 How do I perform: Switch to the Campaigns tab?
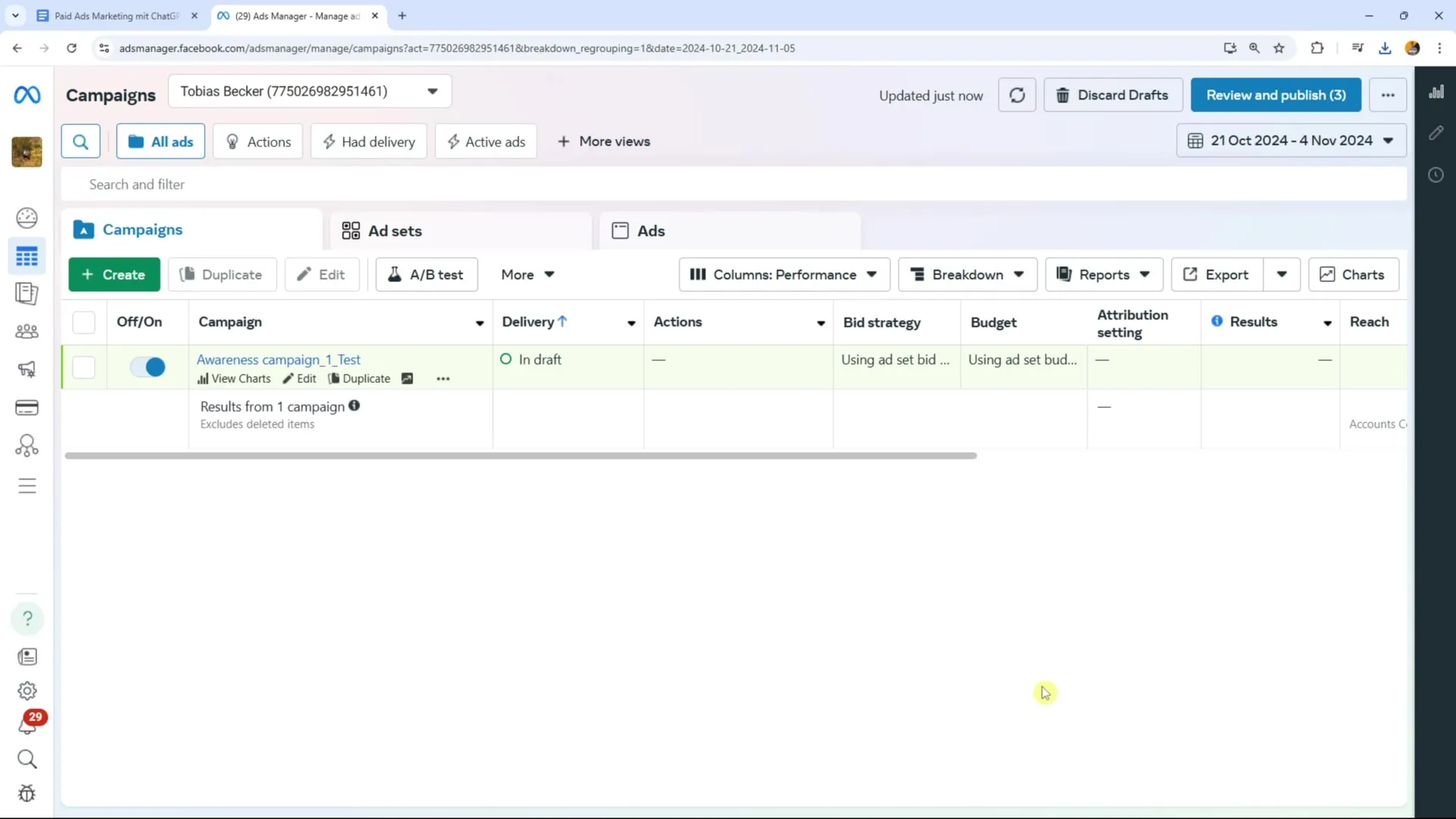click(192, 230)
